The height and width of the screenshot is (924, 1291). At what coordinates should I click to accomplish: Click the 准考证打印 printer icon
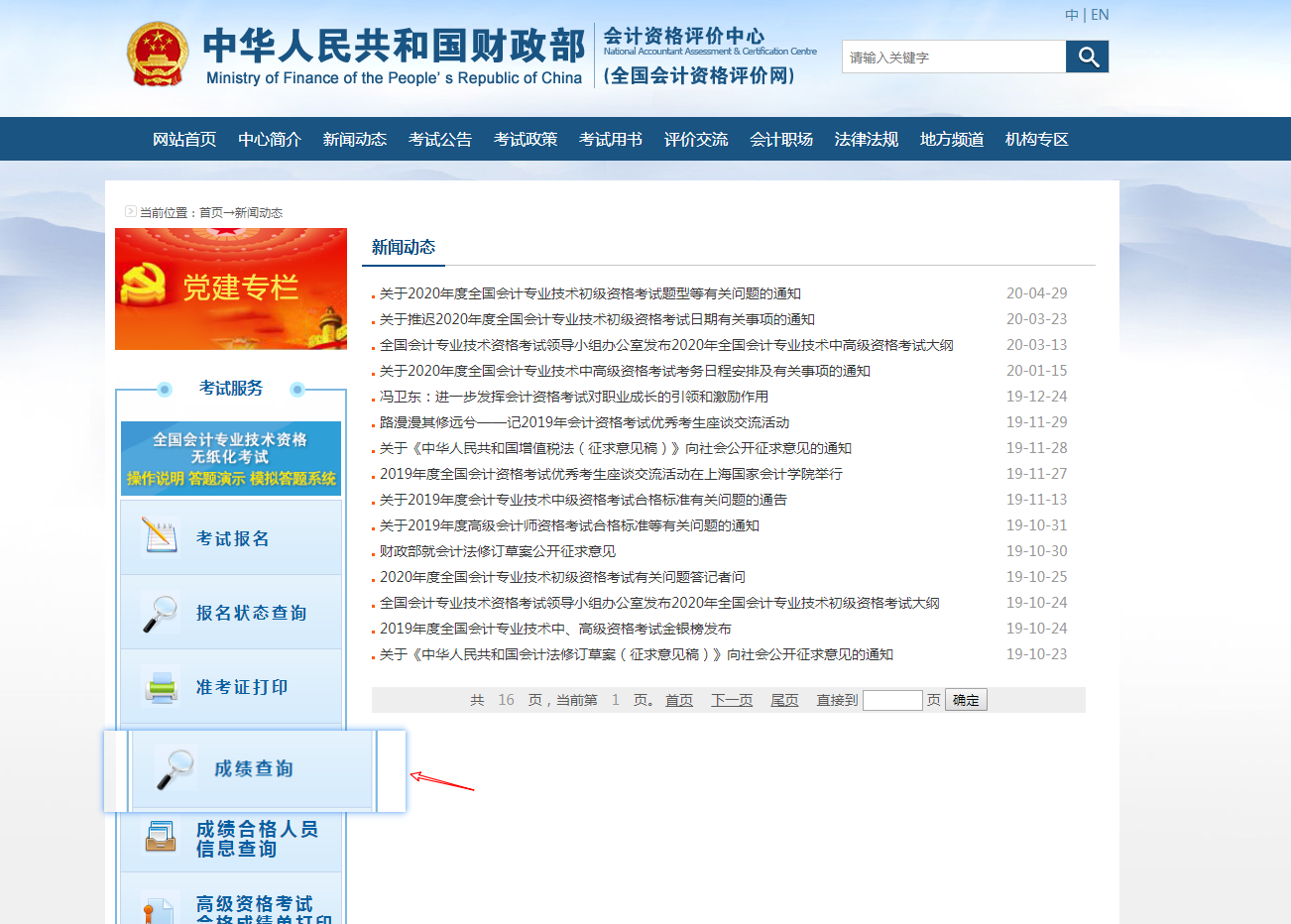(160, 687)
